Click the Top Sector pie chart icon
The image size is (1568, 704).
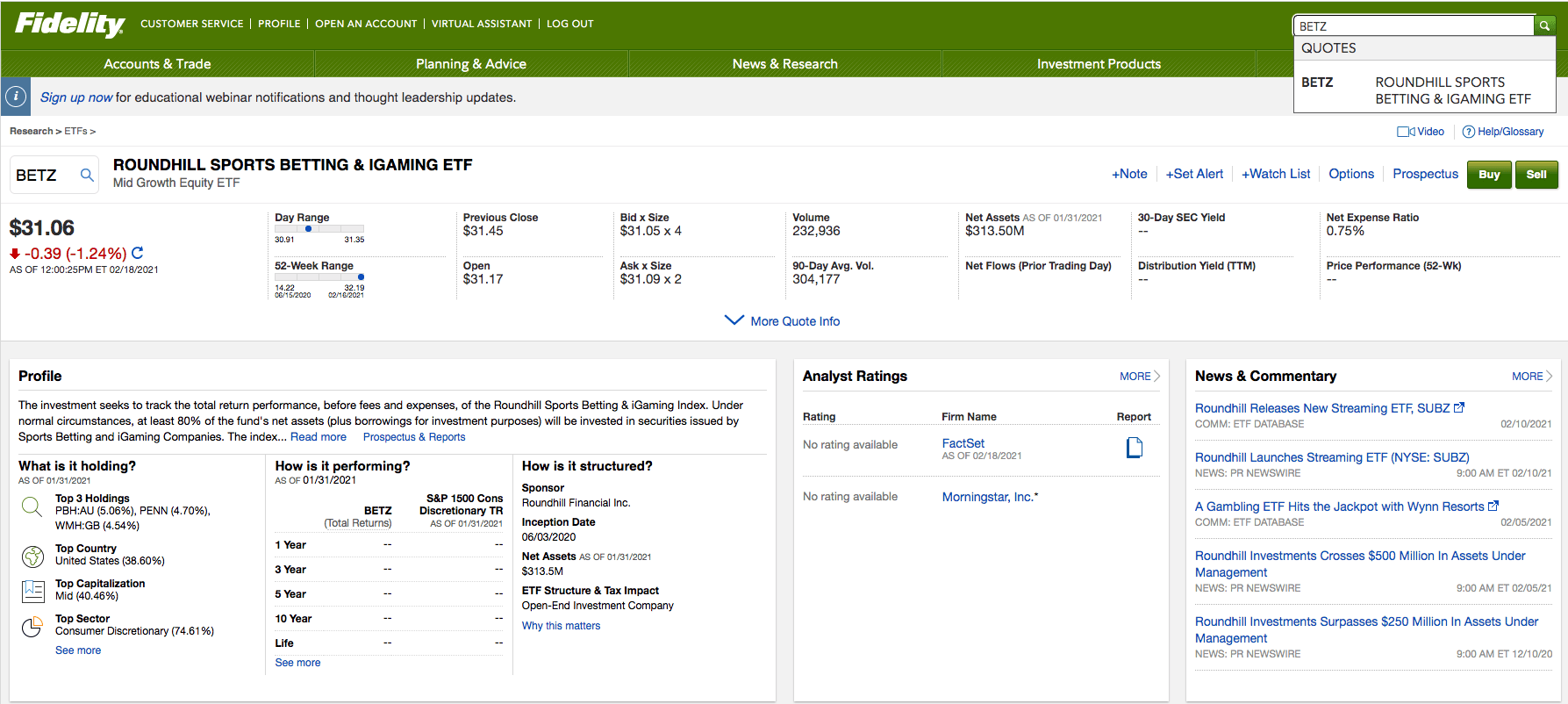32,626
